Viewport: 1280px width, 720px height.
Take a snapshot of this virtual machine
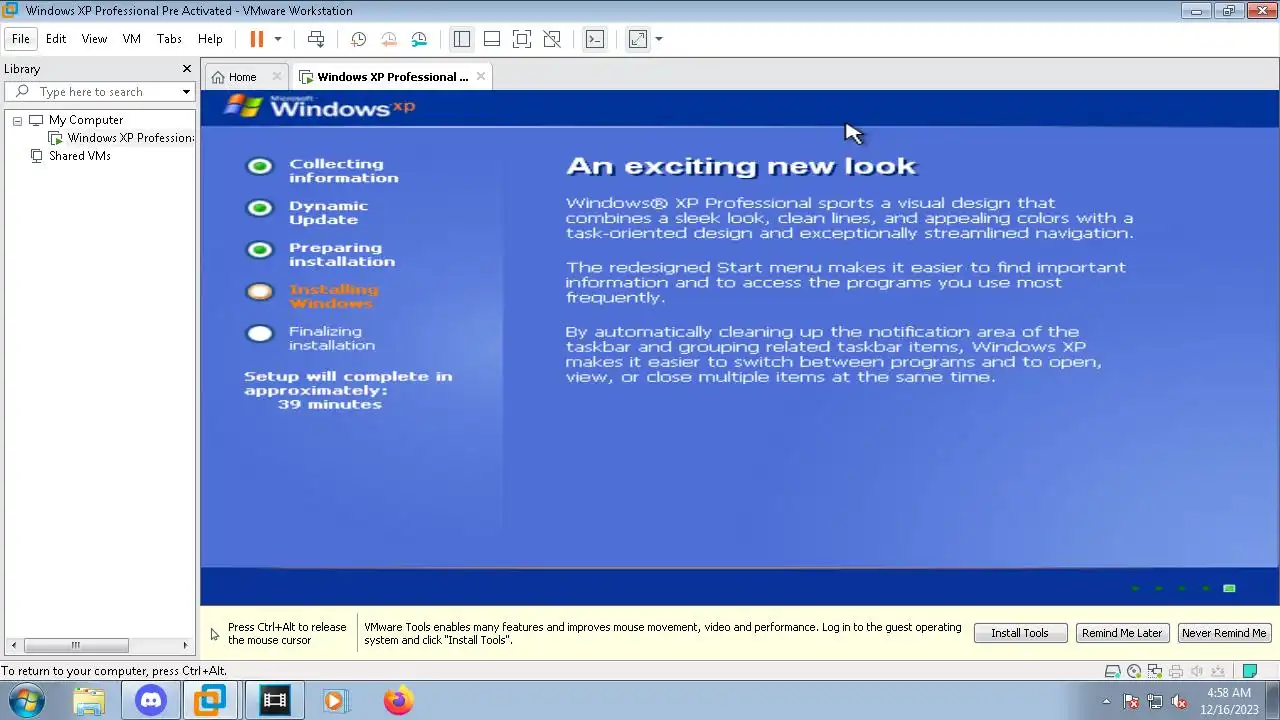tap(358, 39)
